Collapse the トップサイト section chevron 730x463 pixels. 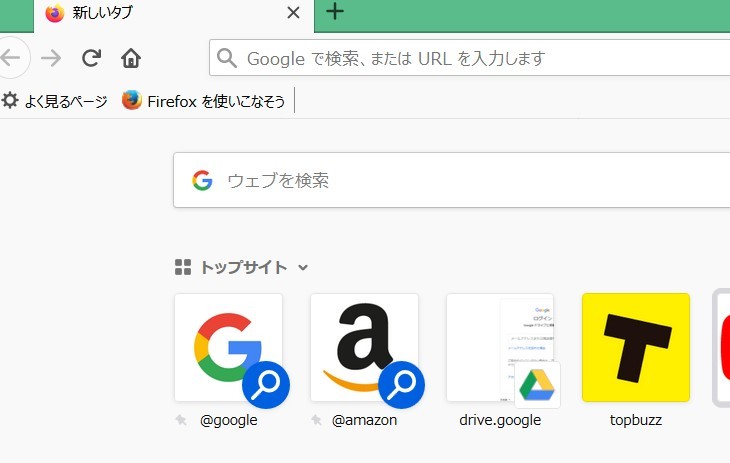coord(303,268)
